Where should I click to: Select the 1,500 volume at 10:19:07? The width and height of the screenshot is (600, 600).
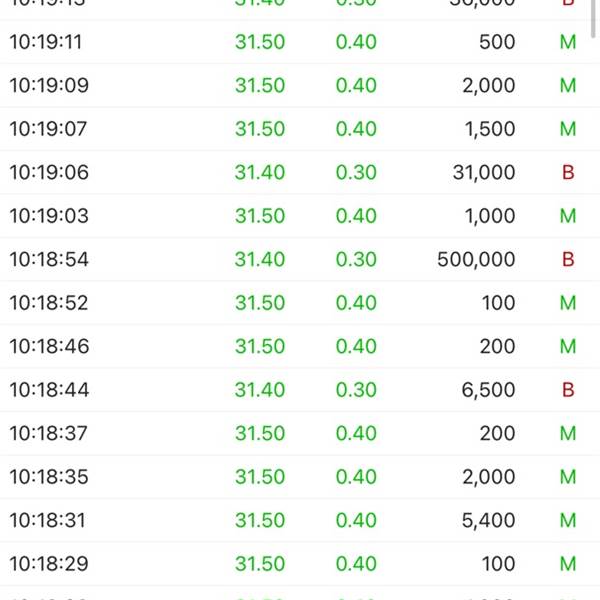(x=490, y=129)
